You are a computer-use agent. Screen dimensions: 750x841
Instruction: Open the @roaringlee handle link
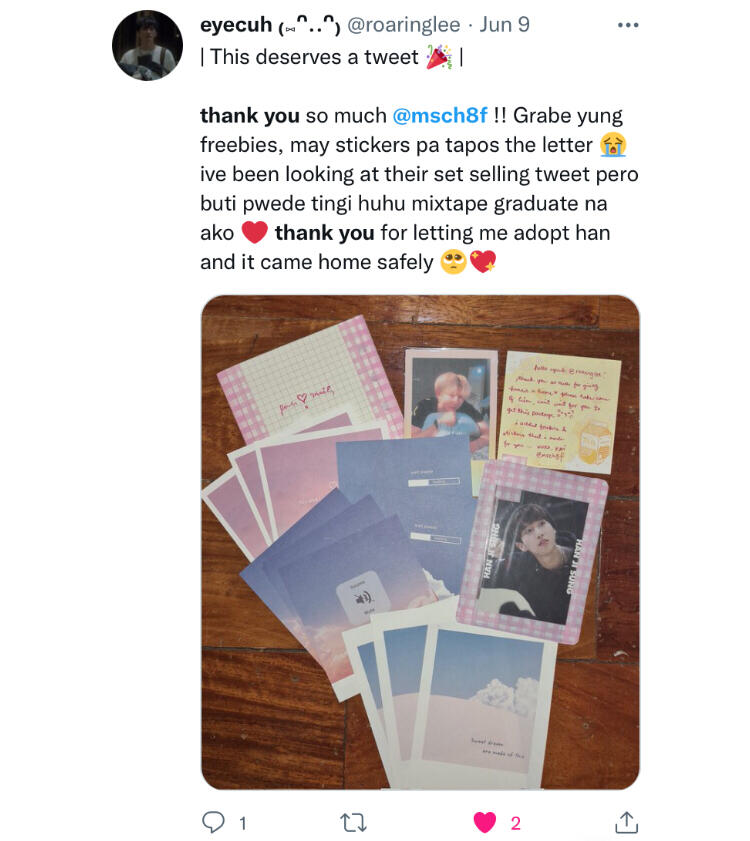click(403, 25)
